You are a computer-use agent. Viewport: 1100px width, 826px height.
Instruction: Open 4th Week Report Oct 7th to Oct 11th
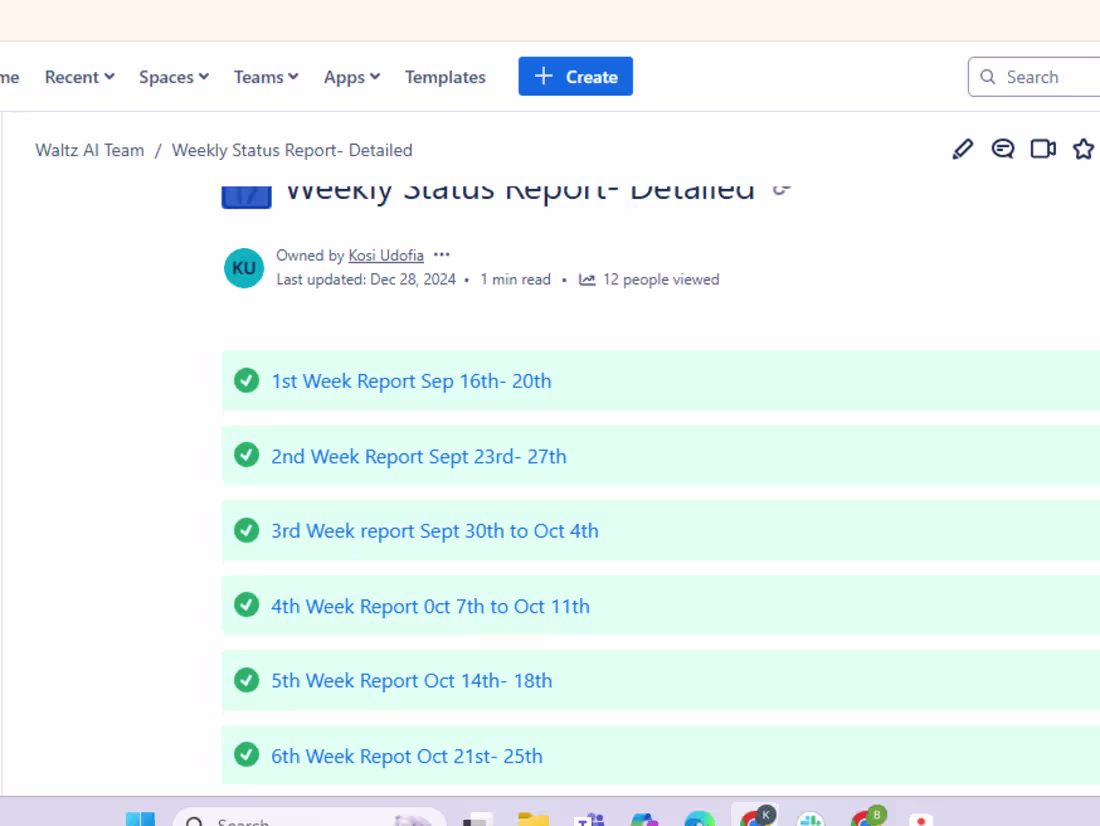[x=430, y=606]
